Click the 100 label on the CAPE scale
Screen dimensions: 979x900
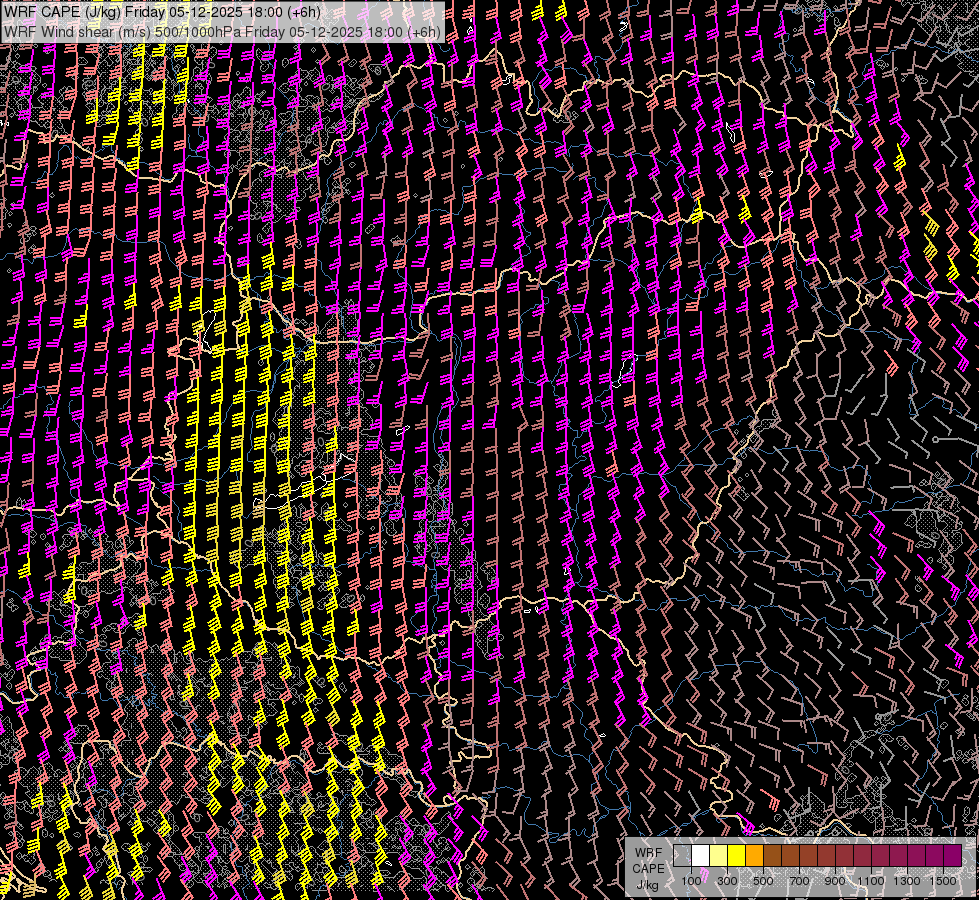coord(691,881)
